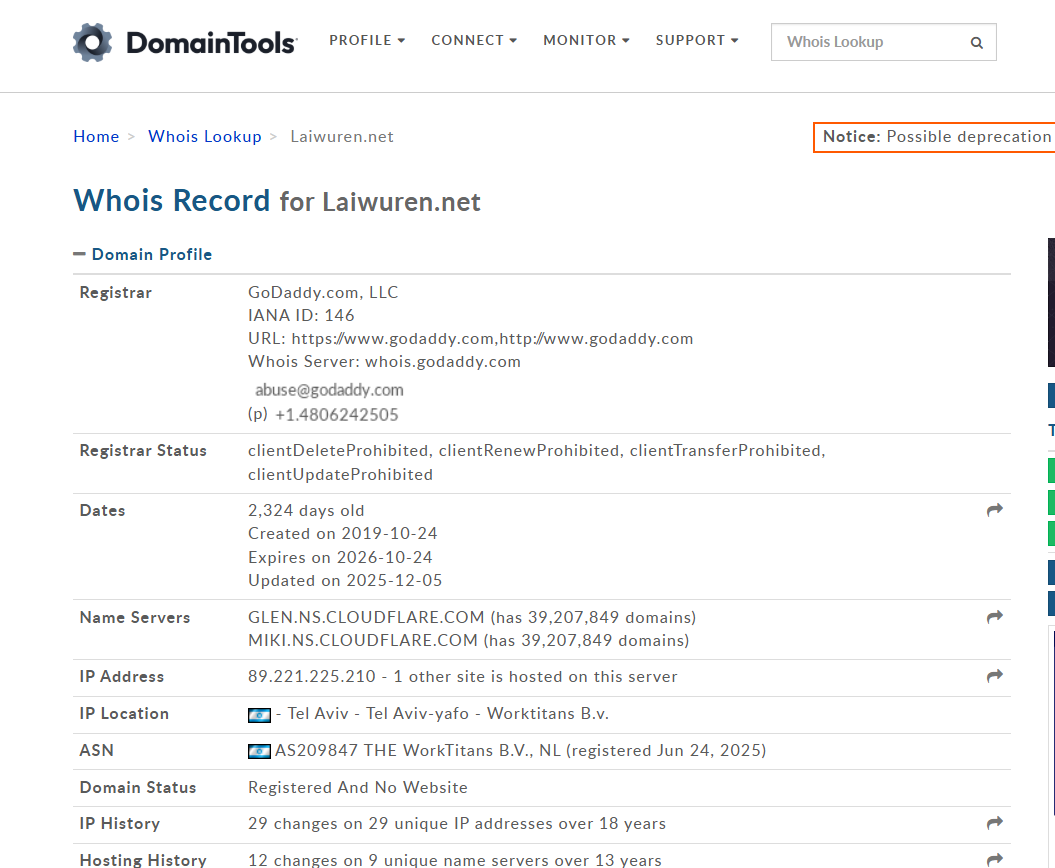The width and height of the screenshot is (1055, 868).
Task: Open the CONNECT dropdown menu
Action: tap(474, 40)
